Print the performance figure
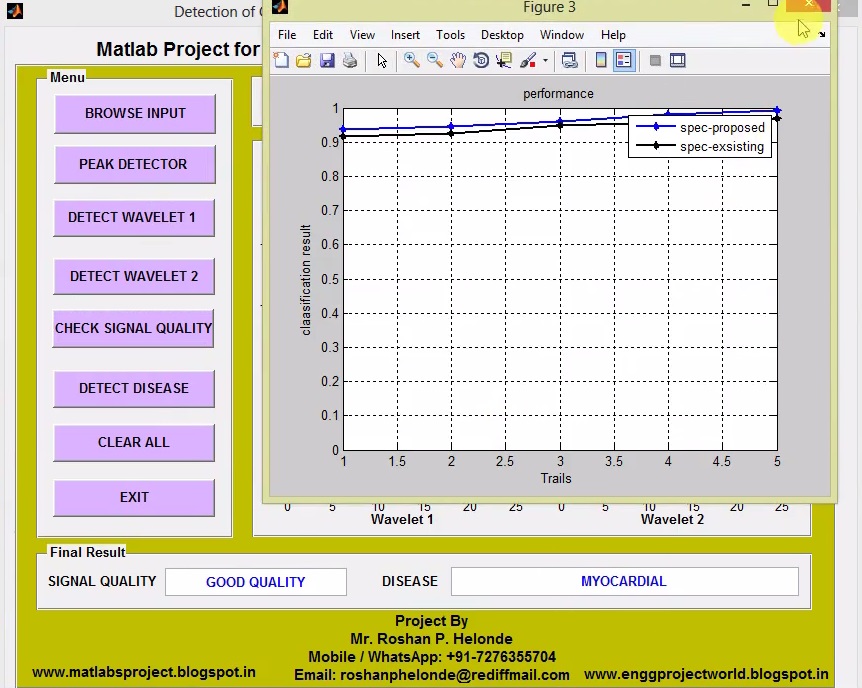This screenshot has width=862, height=688. pyautogui.click(x=350, y=60)
